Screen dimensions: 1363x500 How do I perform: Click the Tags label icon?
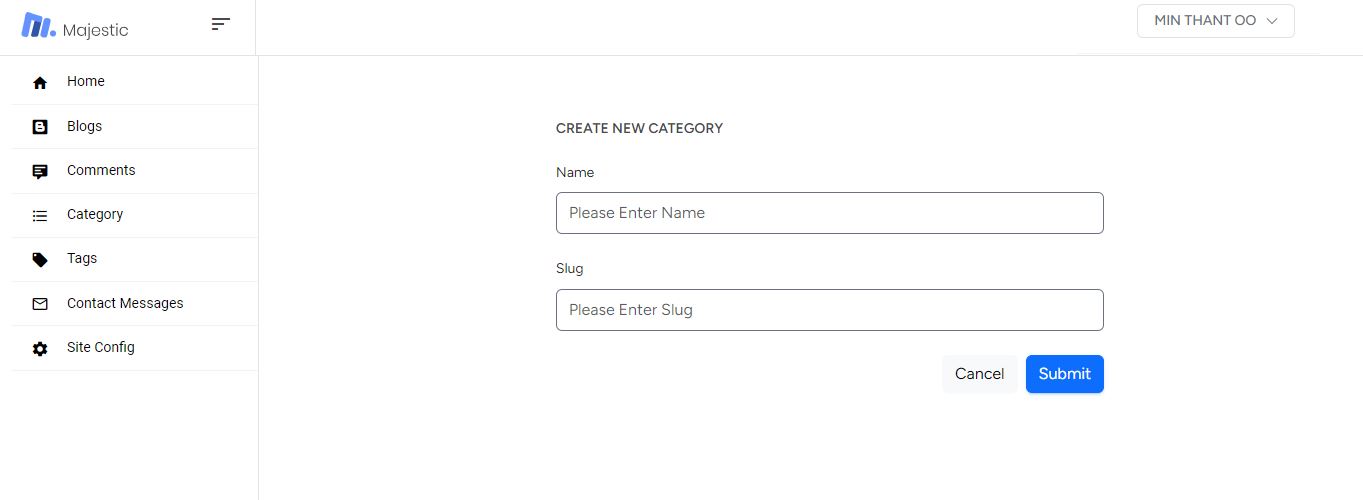(x=40, y=260)
